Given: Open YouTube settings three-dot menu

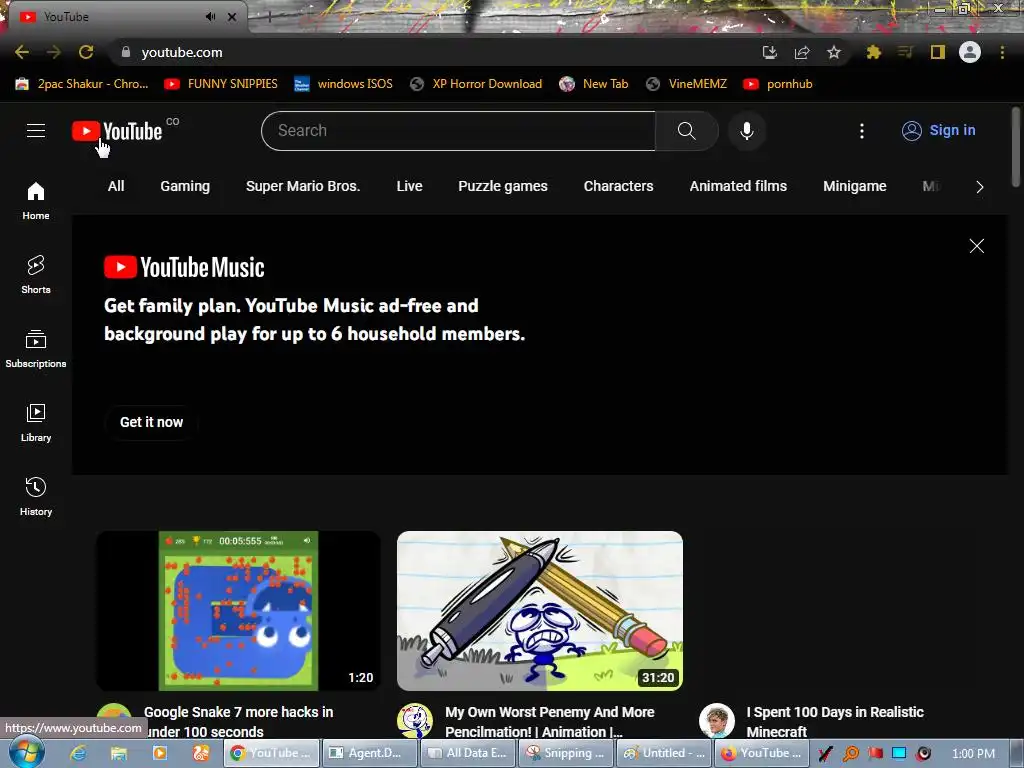Looking at the screenshot, I should click(x=862, y=131).
